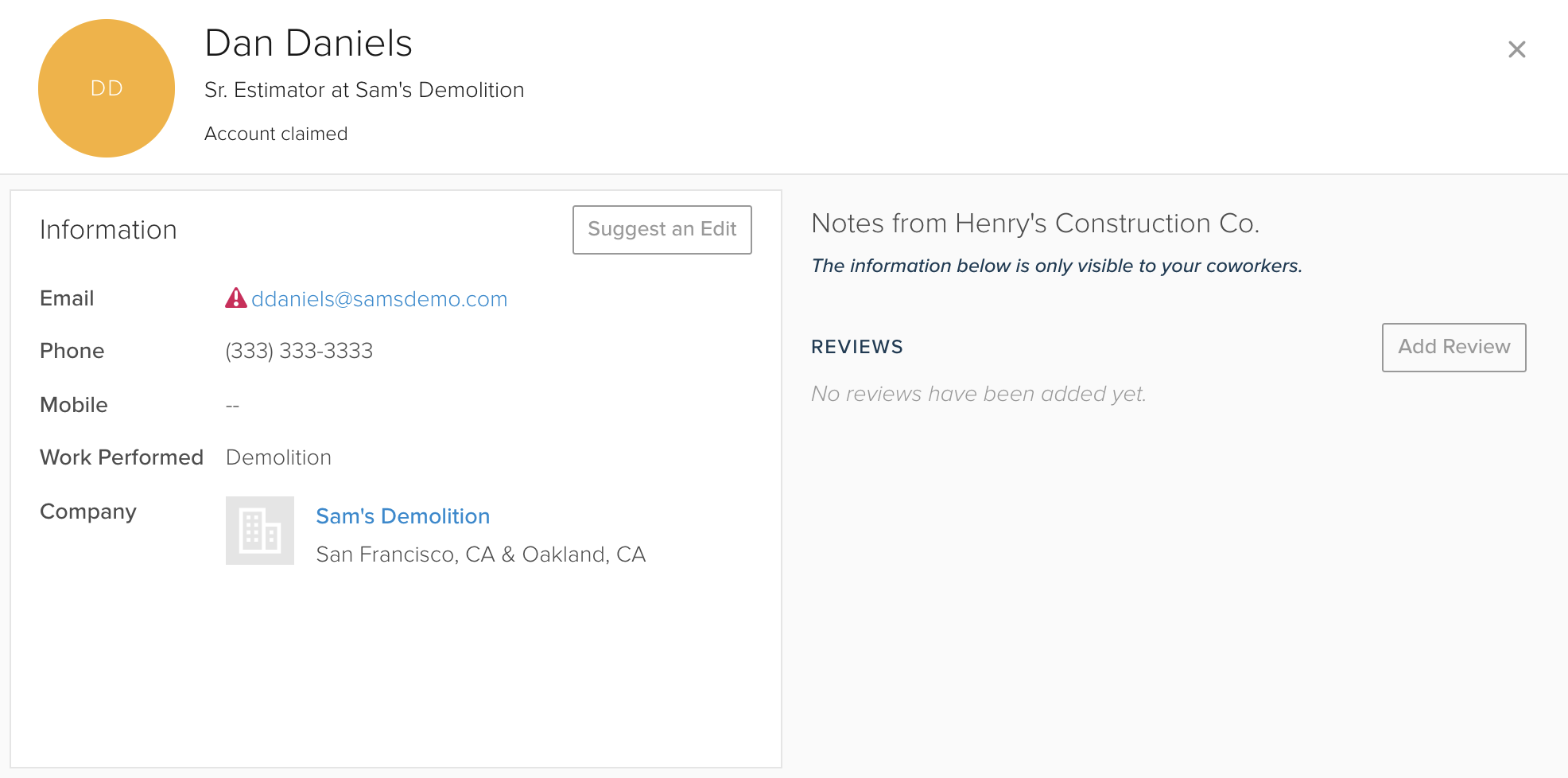The image size is (1568, 778).
Task: Click the Demolition work performed value
Action: pyautogui.click(x=278, y=457)
